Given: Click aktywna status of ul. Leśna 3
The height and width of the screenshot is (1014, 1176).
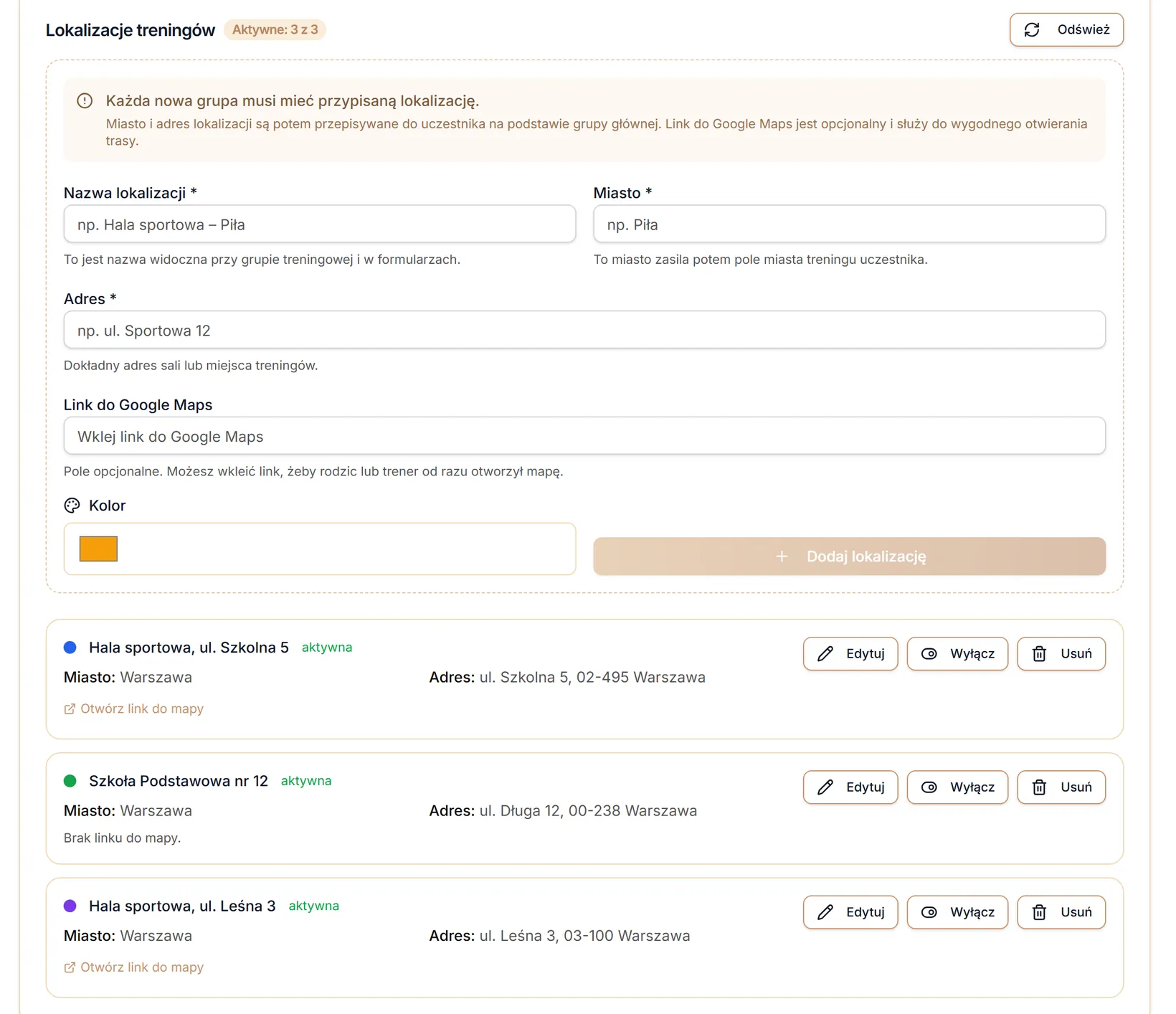Looking at the screenshot, I should click(314, 906).
